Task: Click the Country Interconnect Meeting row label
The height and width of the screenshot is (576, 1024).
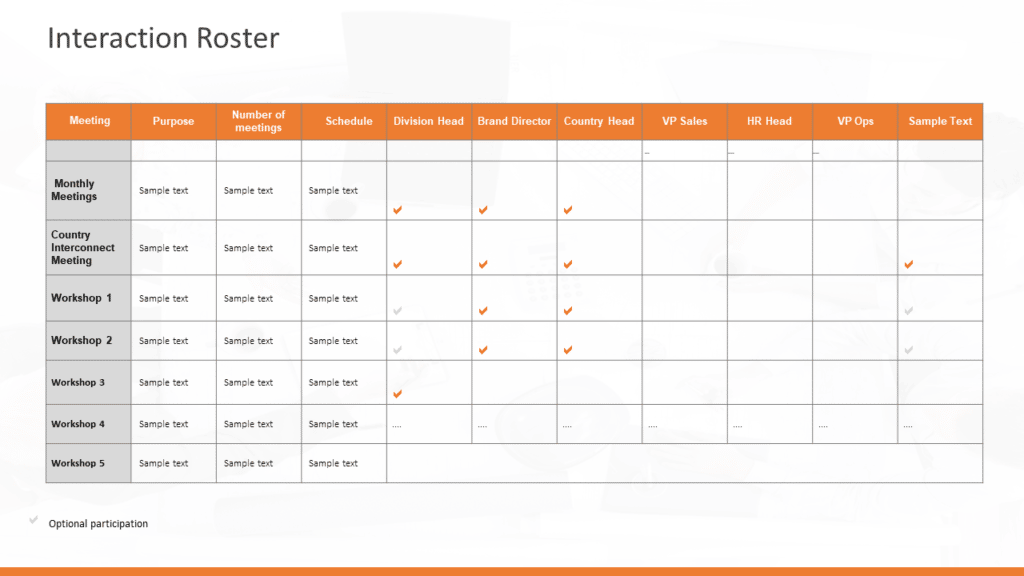Action: [83, 248]
